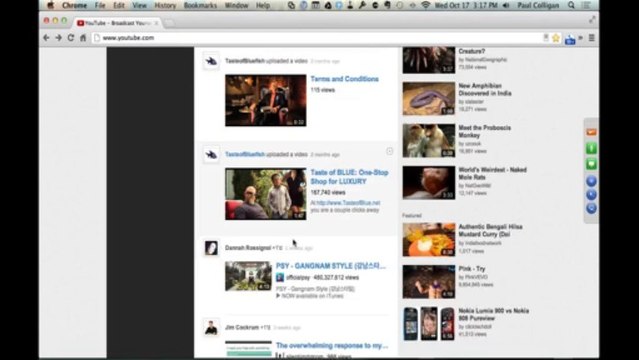Open the Chrome hamburger menu
Screen dimensions: 639x360
591,38
